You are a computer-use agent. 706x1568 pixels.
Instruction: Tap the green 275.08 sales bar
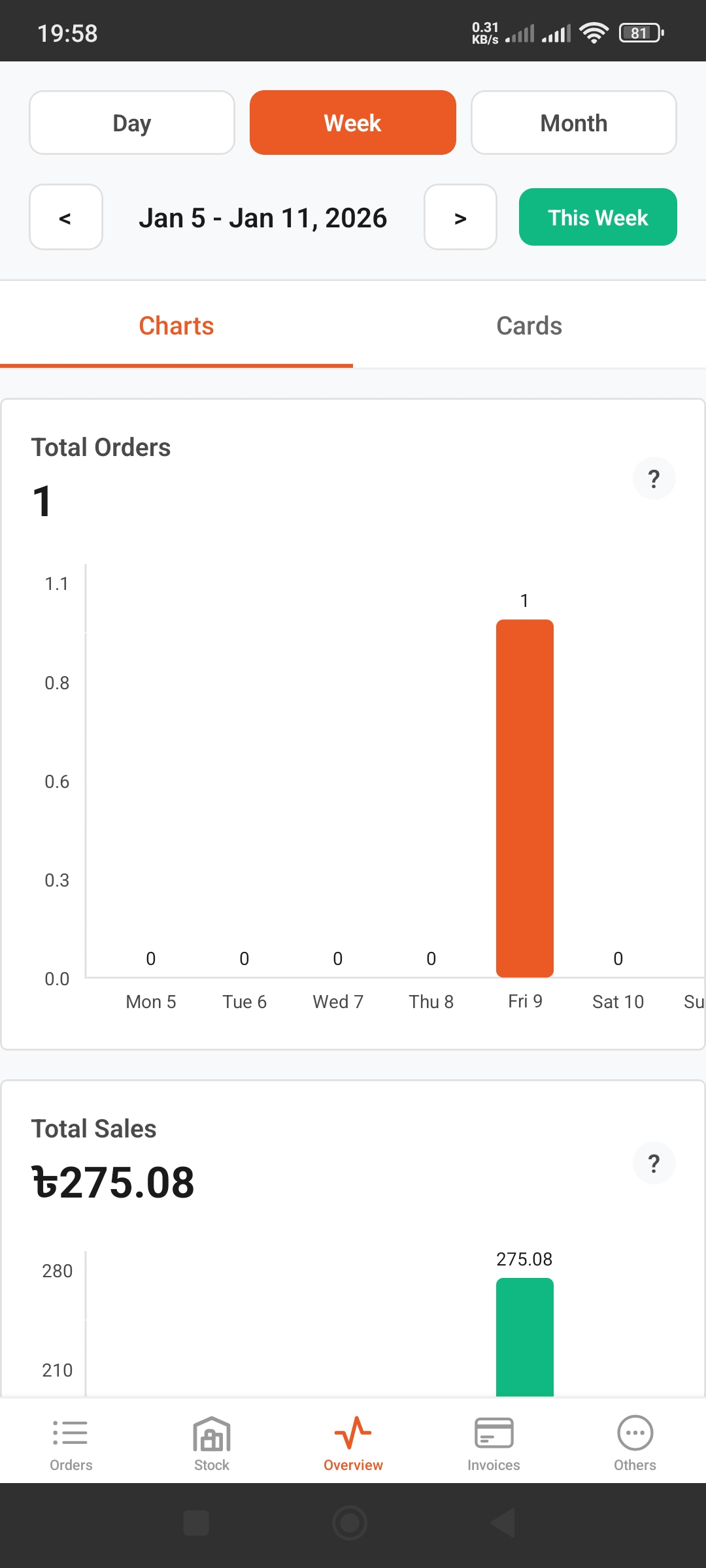(525, 1336)
